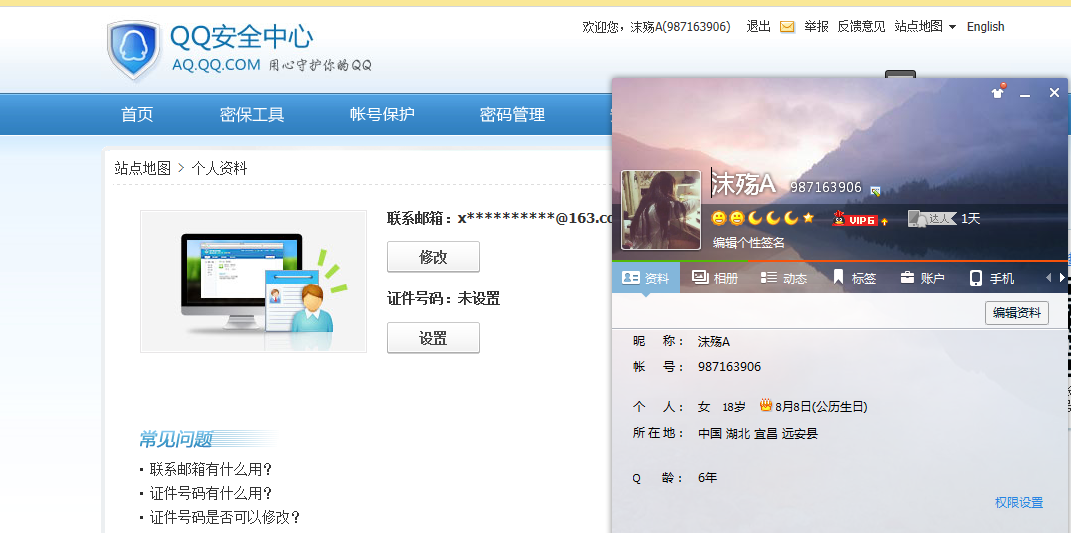Switch to the 资料 tab
The image size is (1071, 533).
[645, 278]
